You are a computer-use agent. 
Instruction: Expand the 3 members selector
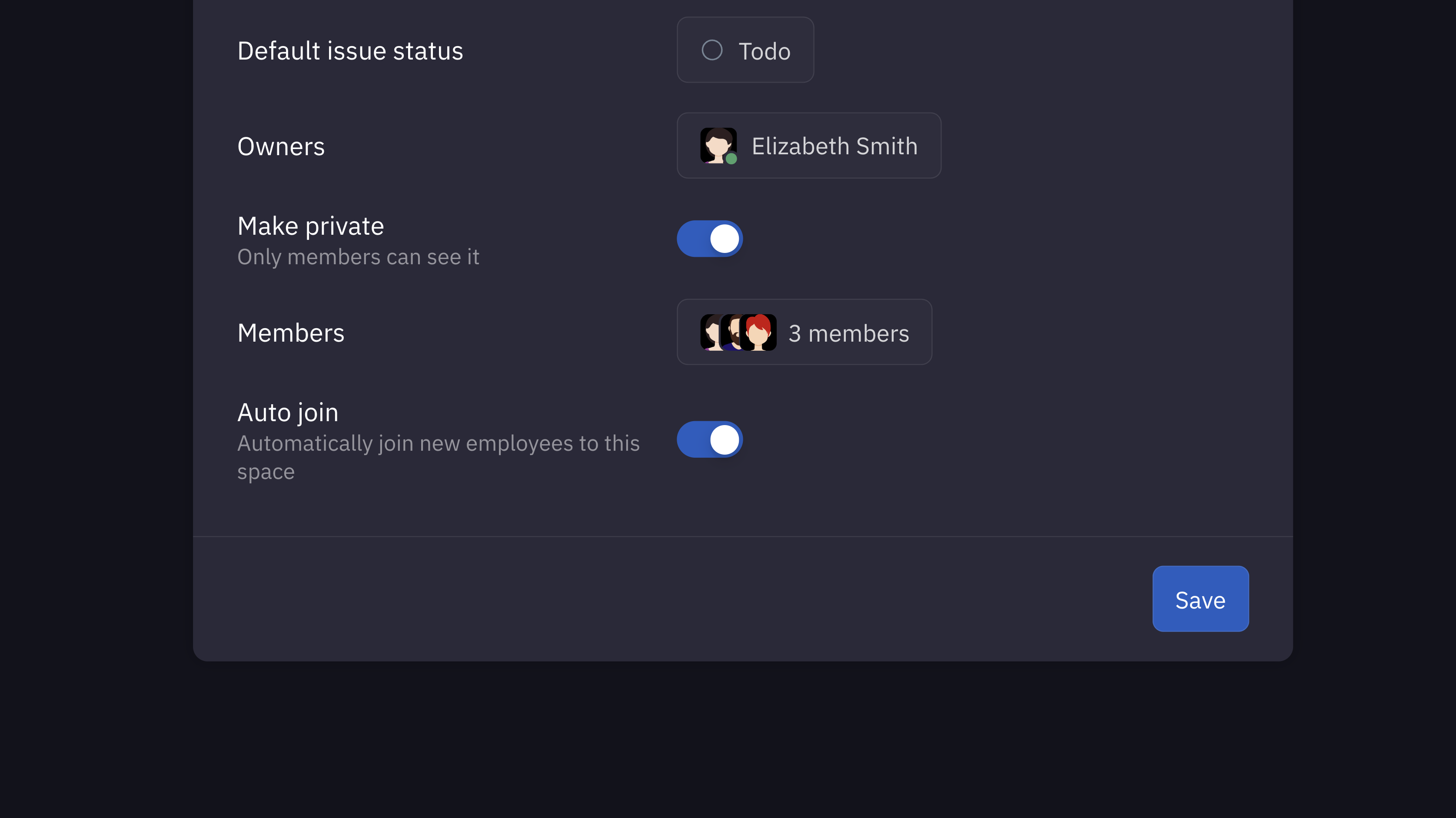tap(804, 333)
